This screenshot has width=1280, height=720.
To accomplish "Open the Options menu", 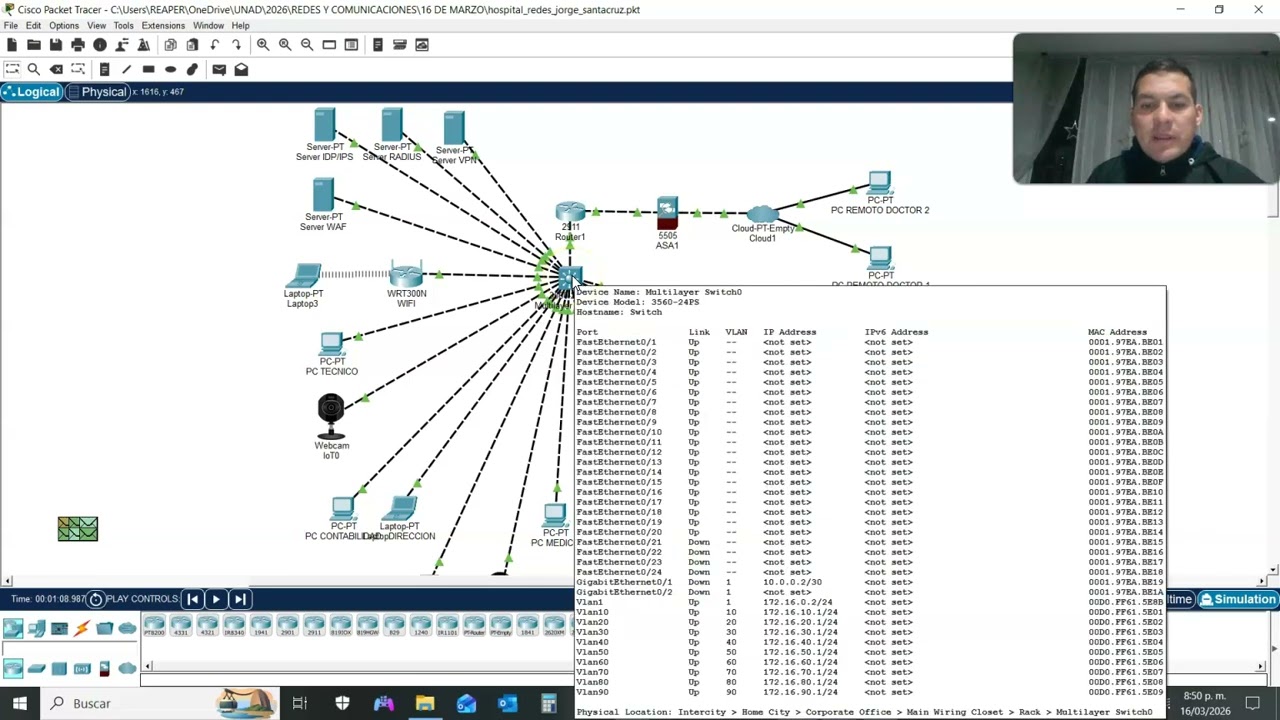I will [64, 25].
